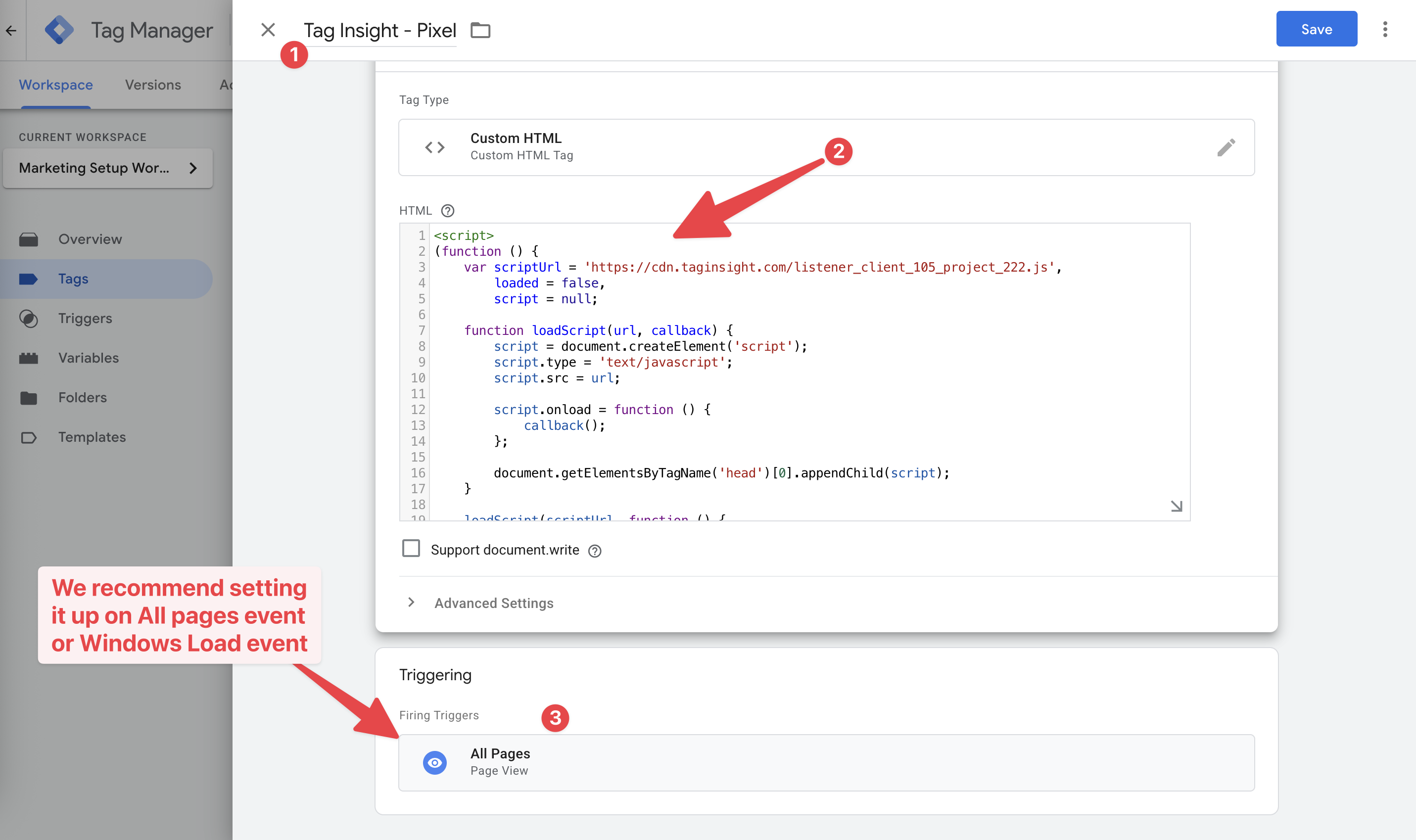Switch to the Versions tab
This screenshot has width=1416, height=840.
pos(153,85)
